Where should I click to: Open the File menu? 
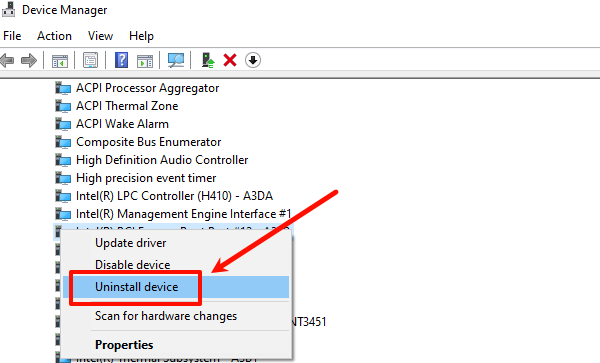click(x=12, y=36)
